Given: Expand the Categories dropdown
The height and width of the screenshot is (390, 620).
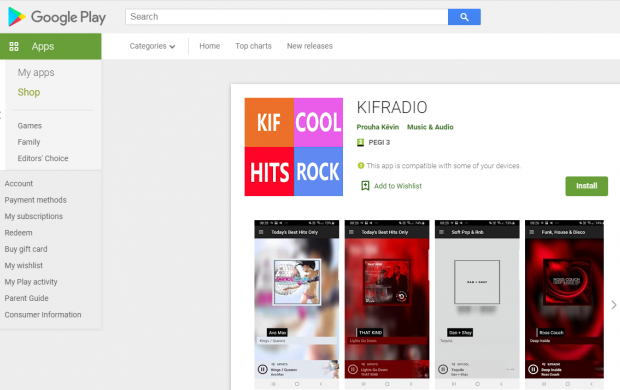Looking at the screenshot, I should 152,46.
